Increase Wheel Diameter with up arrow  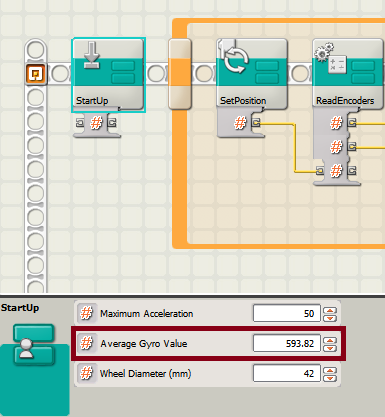point(330,370)
